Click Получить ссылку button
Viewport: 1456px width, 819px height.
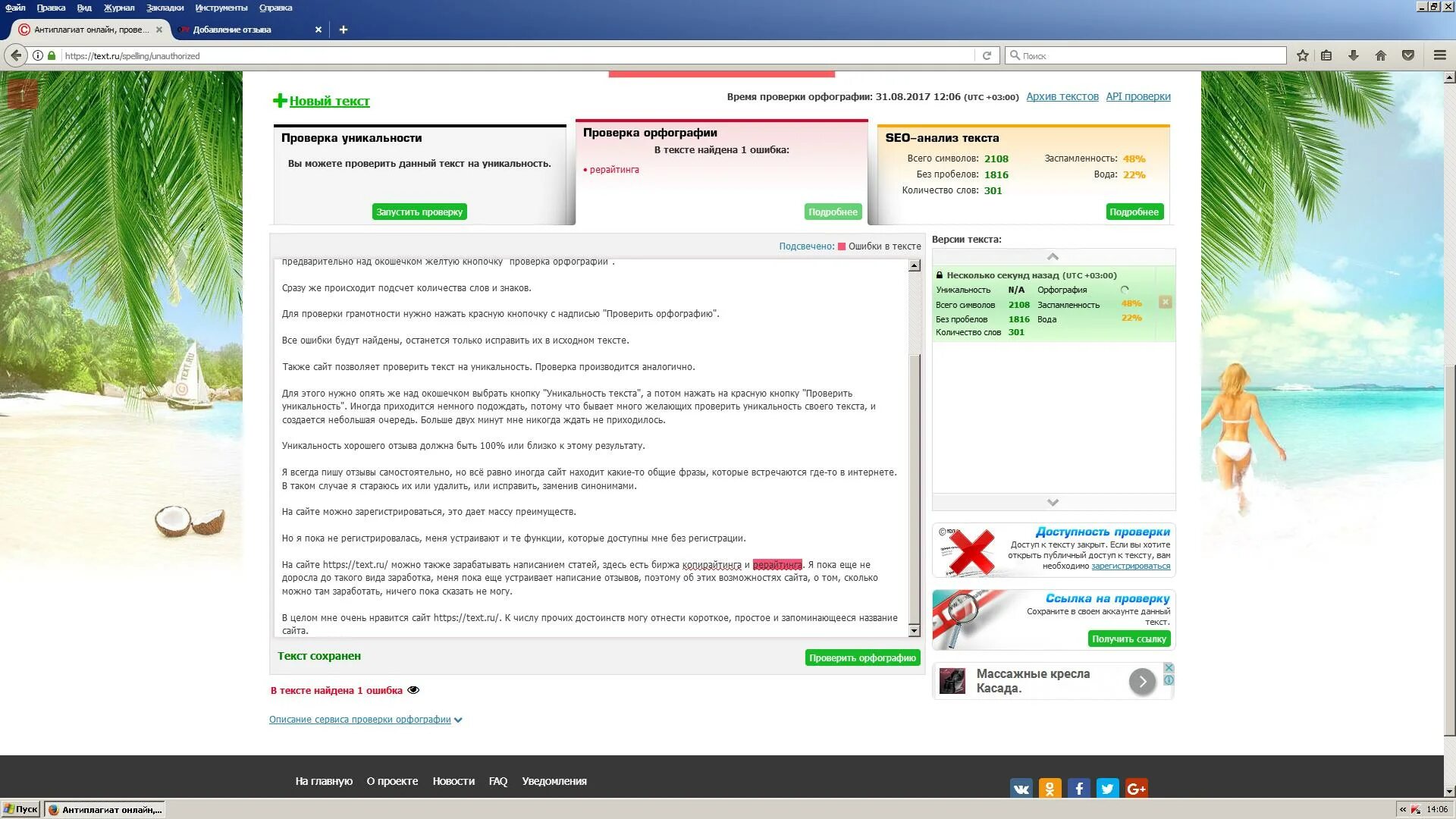(1129, 639)
